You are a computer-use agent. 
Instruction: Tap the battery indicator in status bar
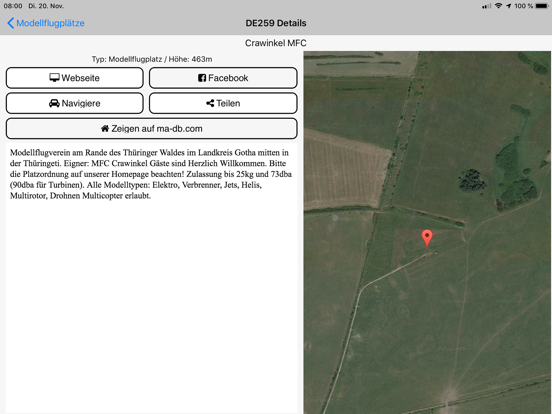[541, 6]
